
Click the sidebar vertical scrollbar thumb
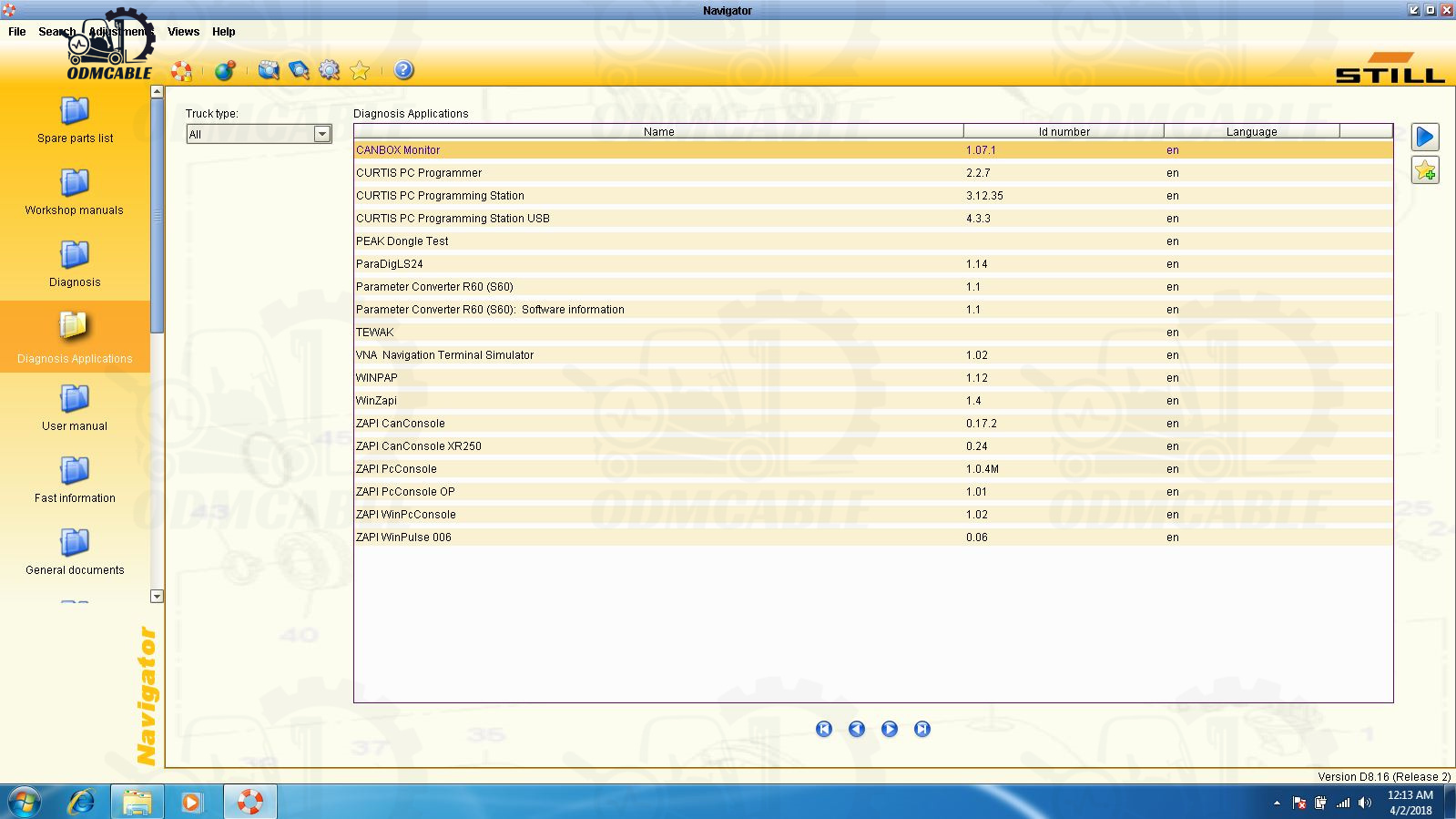tap(157, 215)
